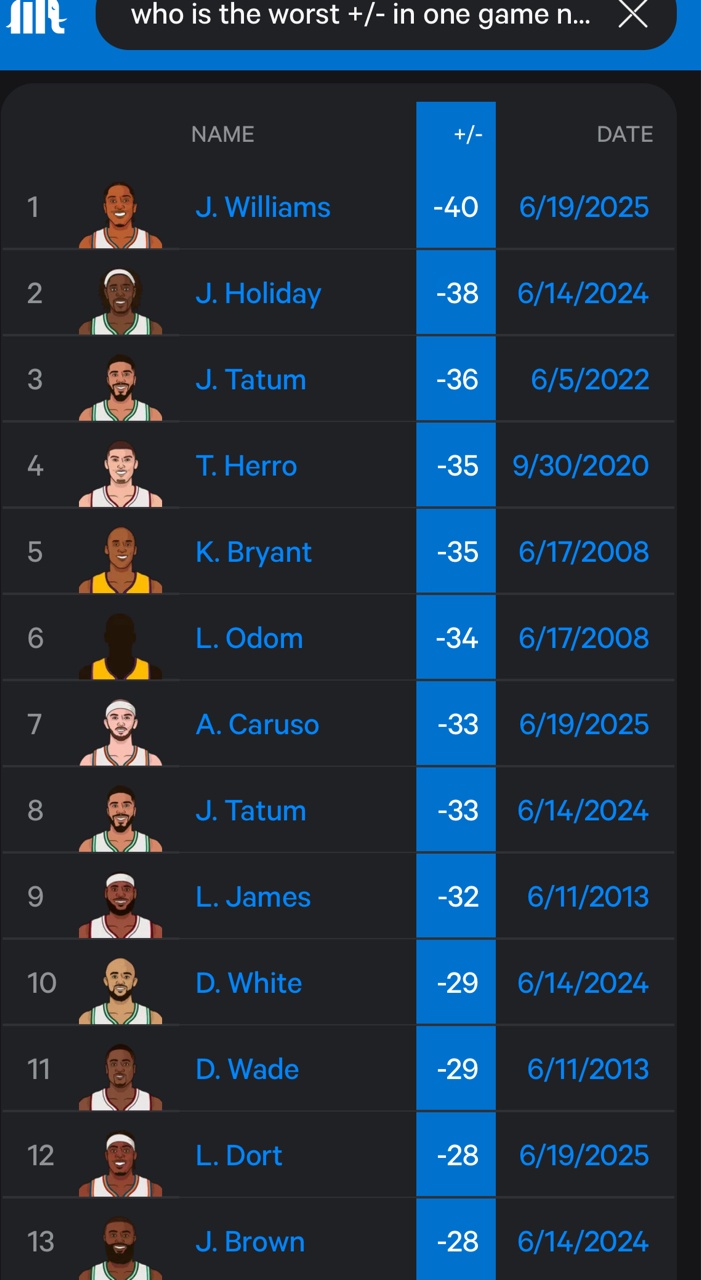Sort by the NAME column header
This screenshot has width=701, height=1280.
coord(223,134)
